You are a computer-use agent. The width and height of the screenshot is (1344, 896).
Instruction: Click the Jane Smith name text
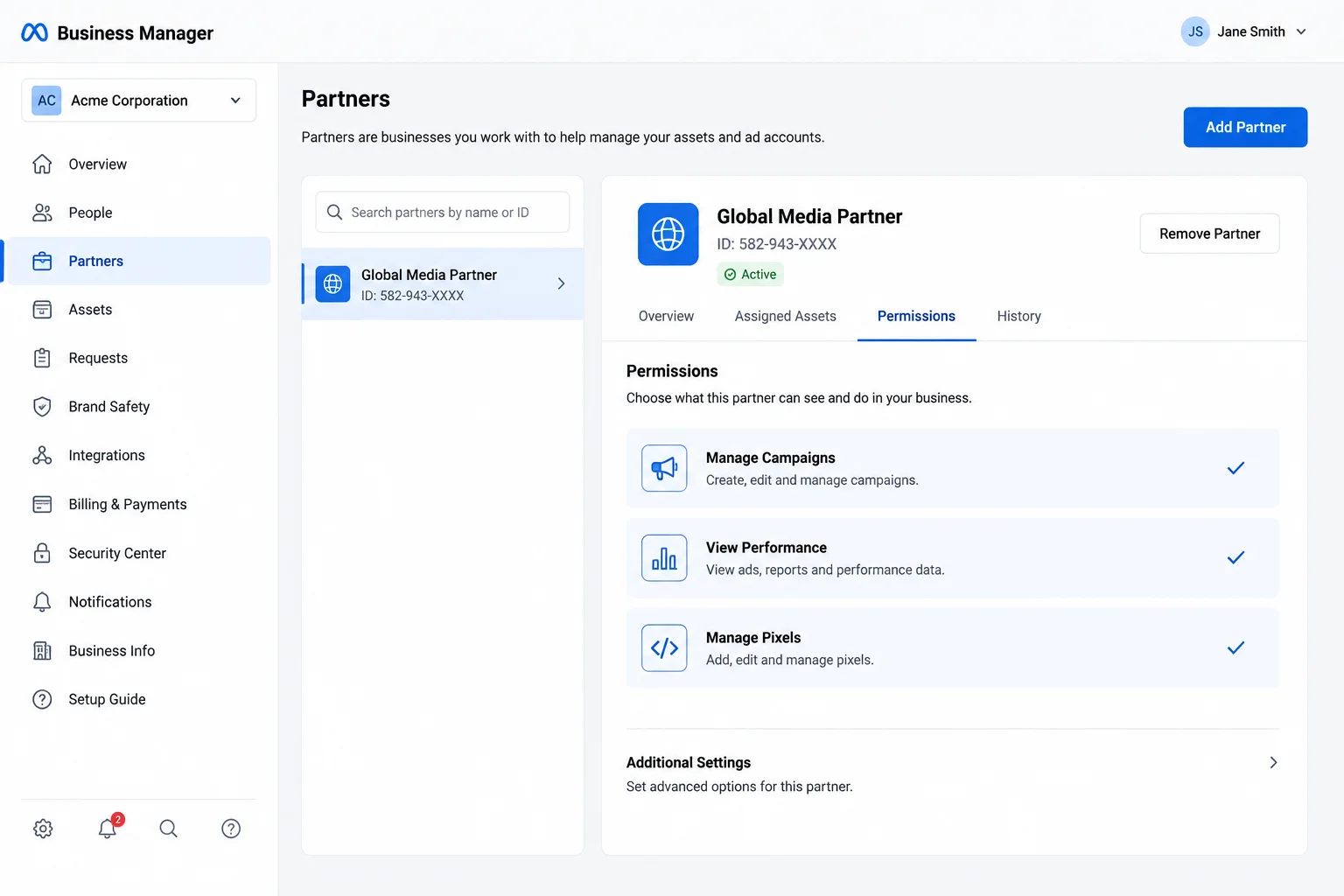1251,31
